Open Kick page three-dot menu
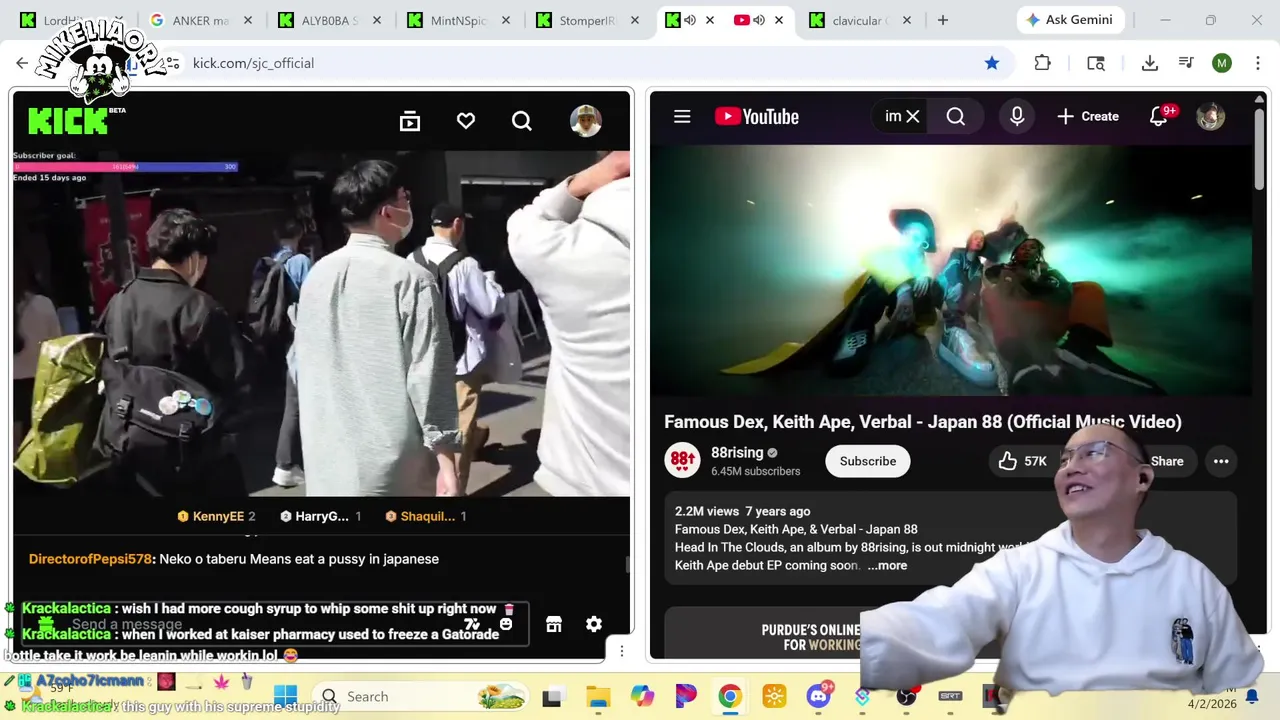Screen dimensions: 1280x720 coord(622,651)
